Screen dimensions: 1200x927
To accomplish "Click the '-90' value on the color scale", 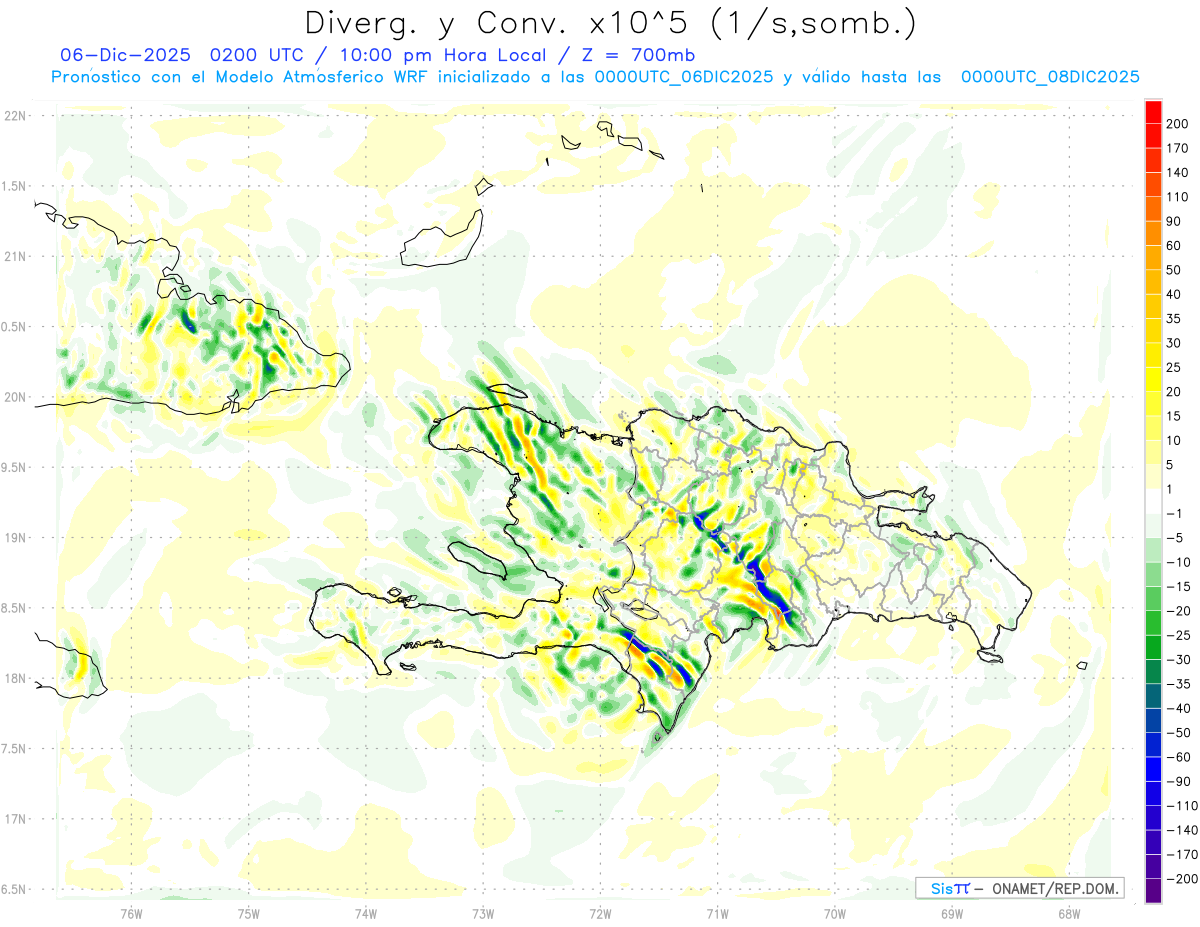I will tap(1177, 782).
